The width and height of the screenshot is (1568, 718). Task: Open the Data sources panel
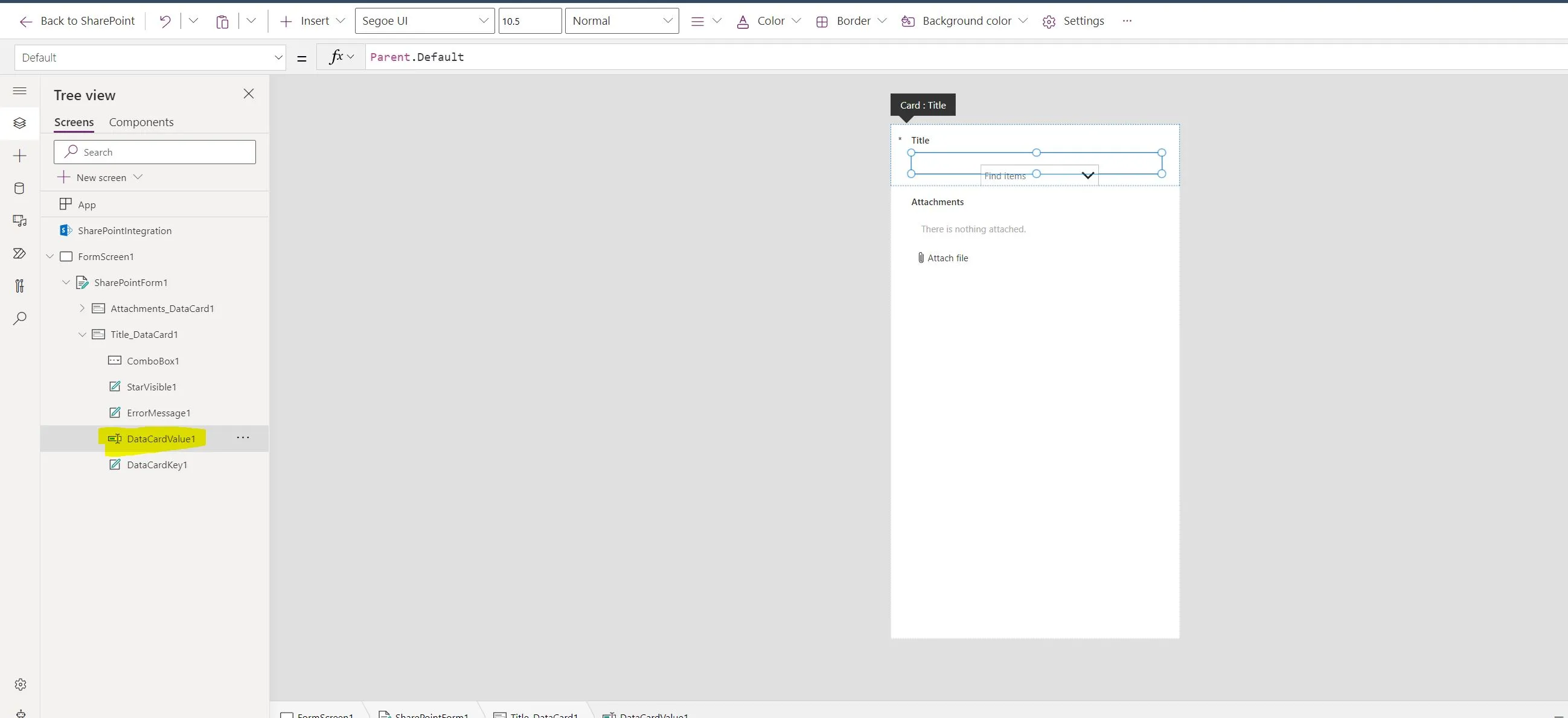[x=19, y=188]
